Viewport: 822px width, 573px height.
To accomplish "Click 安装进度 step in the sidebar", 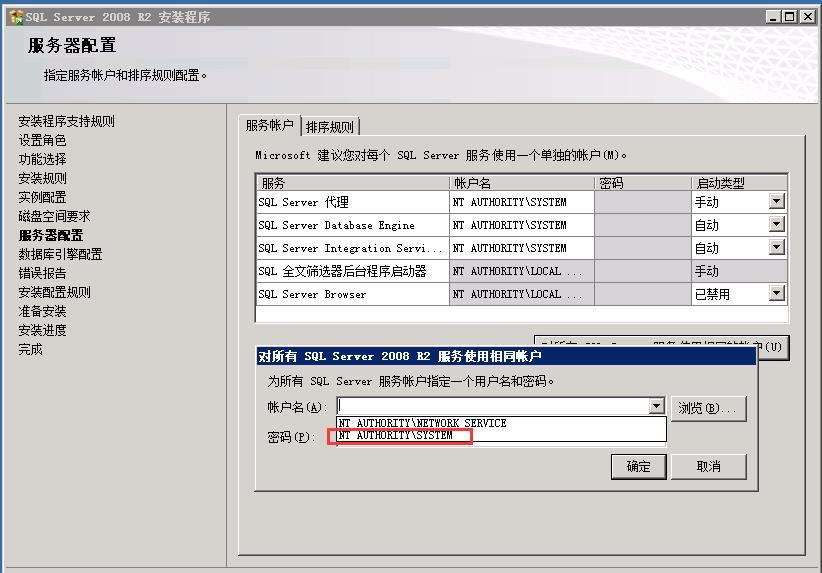I will 42,330.
